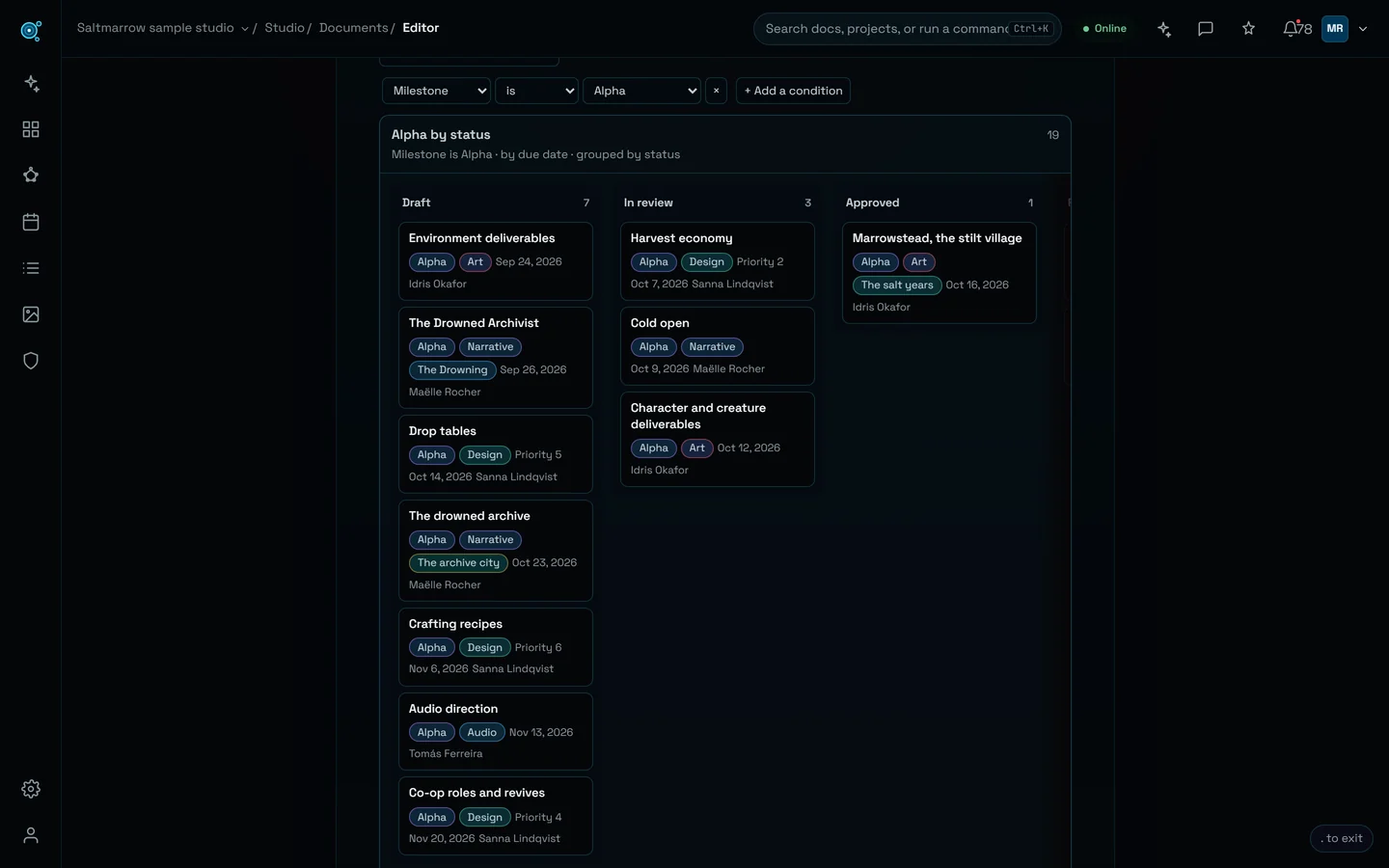The height and width of the screenshot is (868, 1389).
Task: Open the Environment deliverables card
Action: [496, 261]
